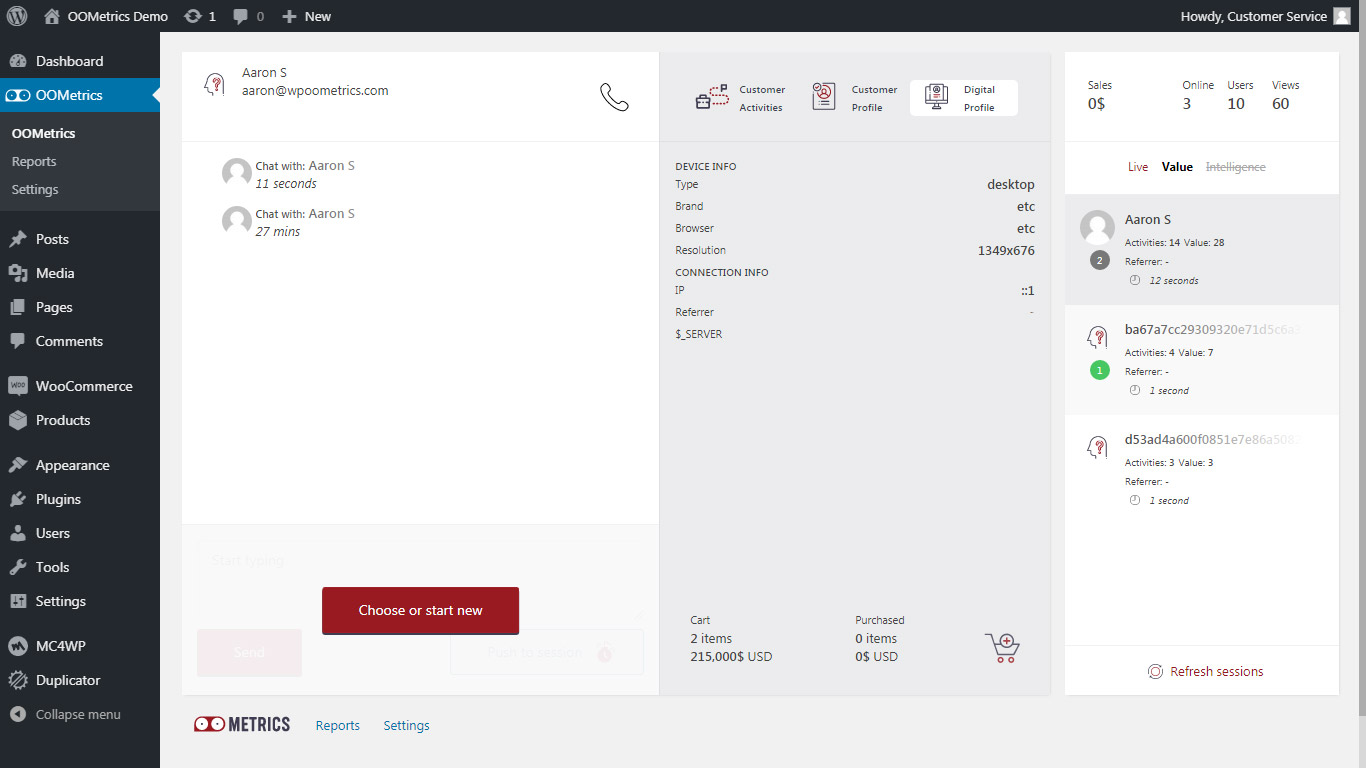Open Howdy, Customer Service account menu

pos(1265,16)
